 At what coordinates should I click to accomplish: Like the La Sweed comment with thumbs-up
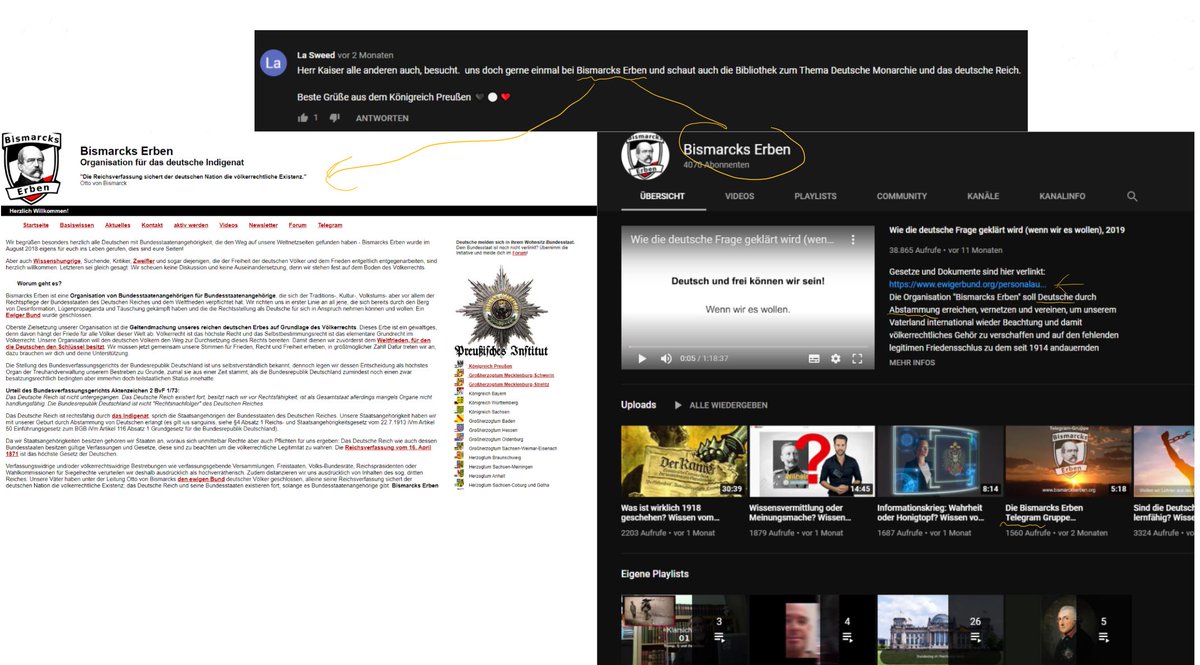(303, 118)
